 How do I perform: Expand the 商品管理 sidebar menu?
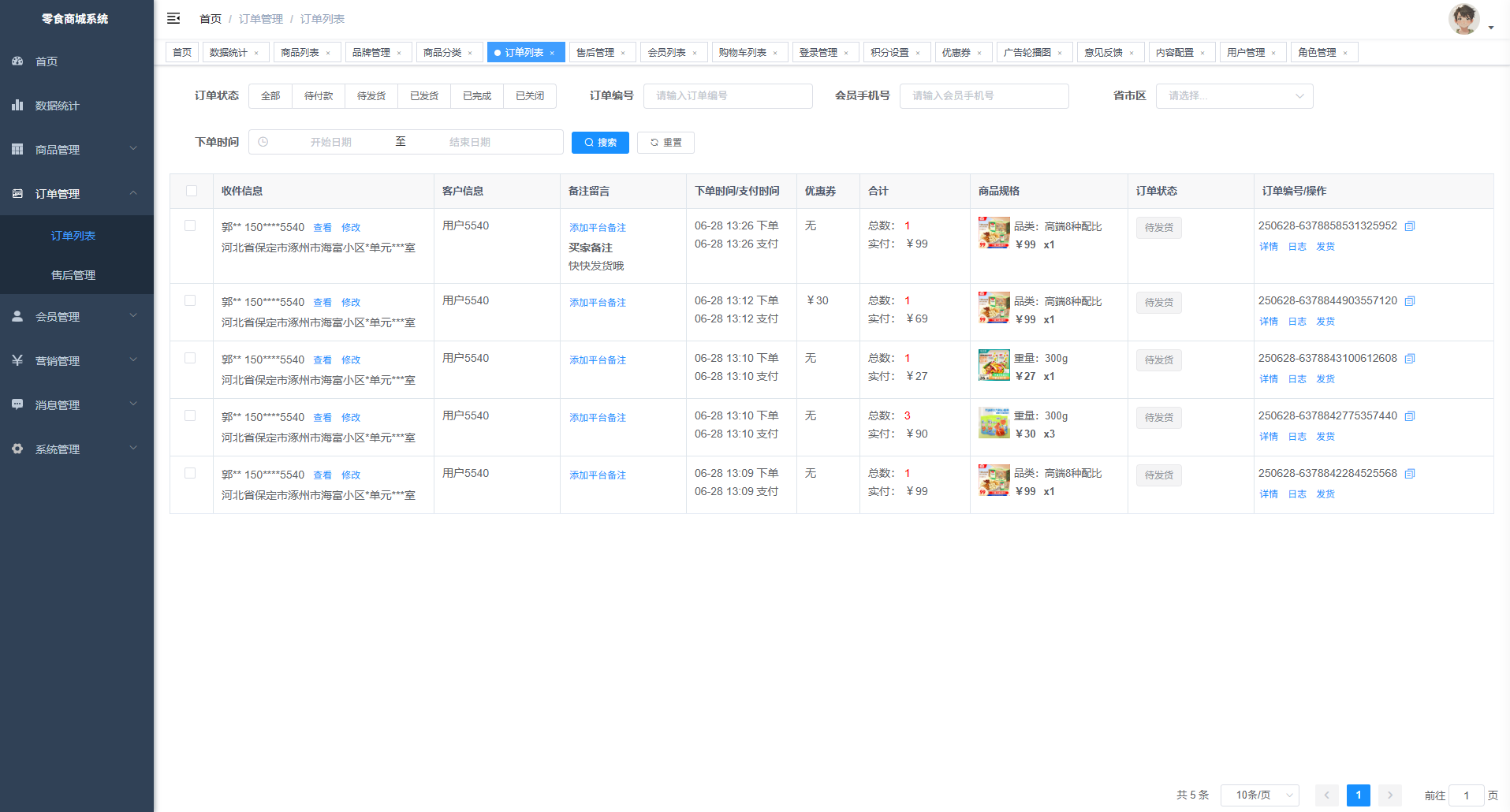(76, 149)
